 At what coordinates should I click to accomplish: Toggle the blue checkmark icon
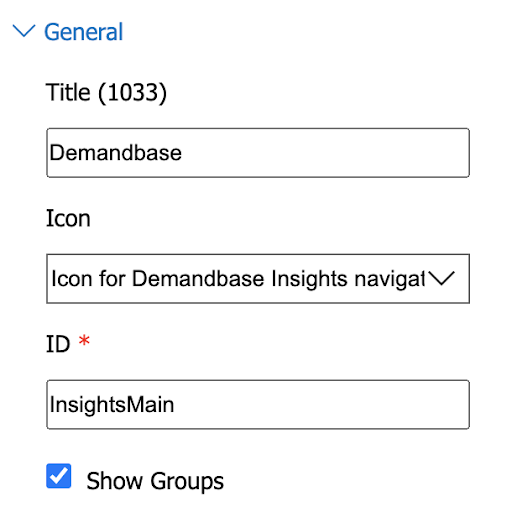pos(59,476)
